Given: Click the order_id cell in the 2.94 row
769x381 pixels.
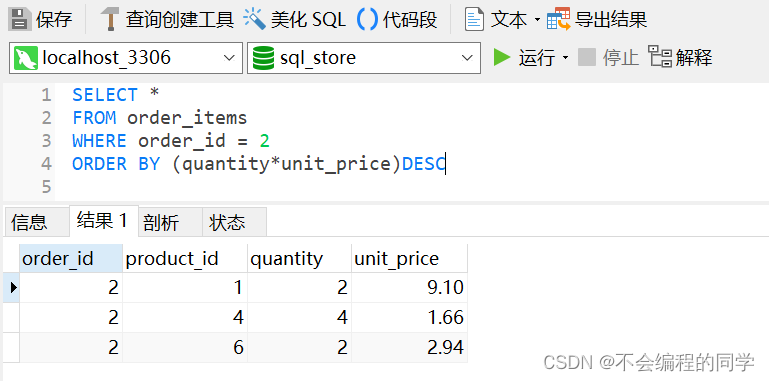Looking at the screenshot, I should point(71,347).
